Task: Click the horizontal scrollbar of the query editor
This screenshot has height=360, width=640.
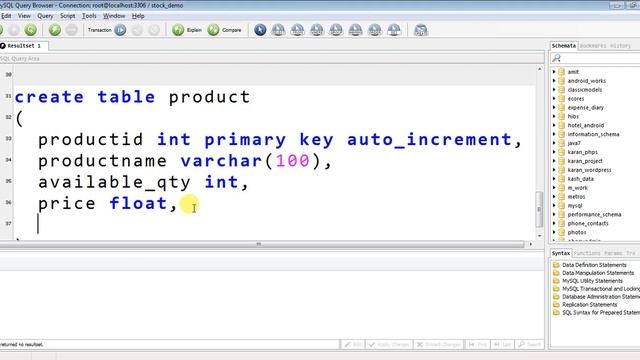Action: click(262, 244)
